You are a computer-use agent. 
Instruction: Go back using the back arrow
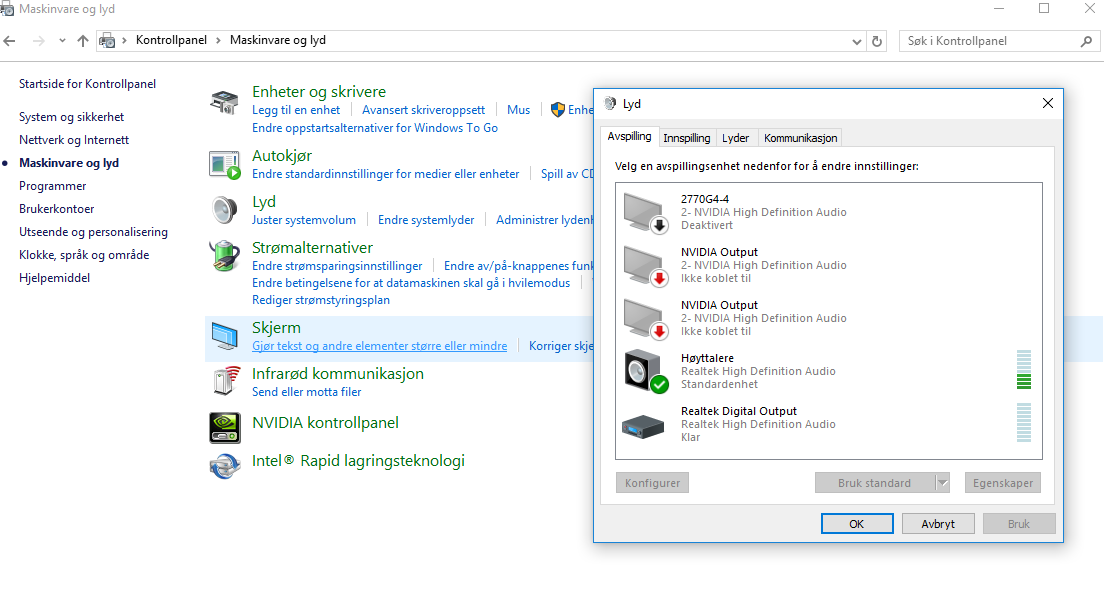[x=10, y=41]
